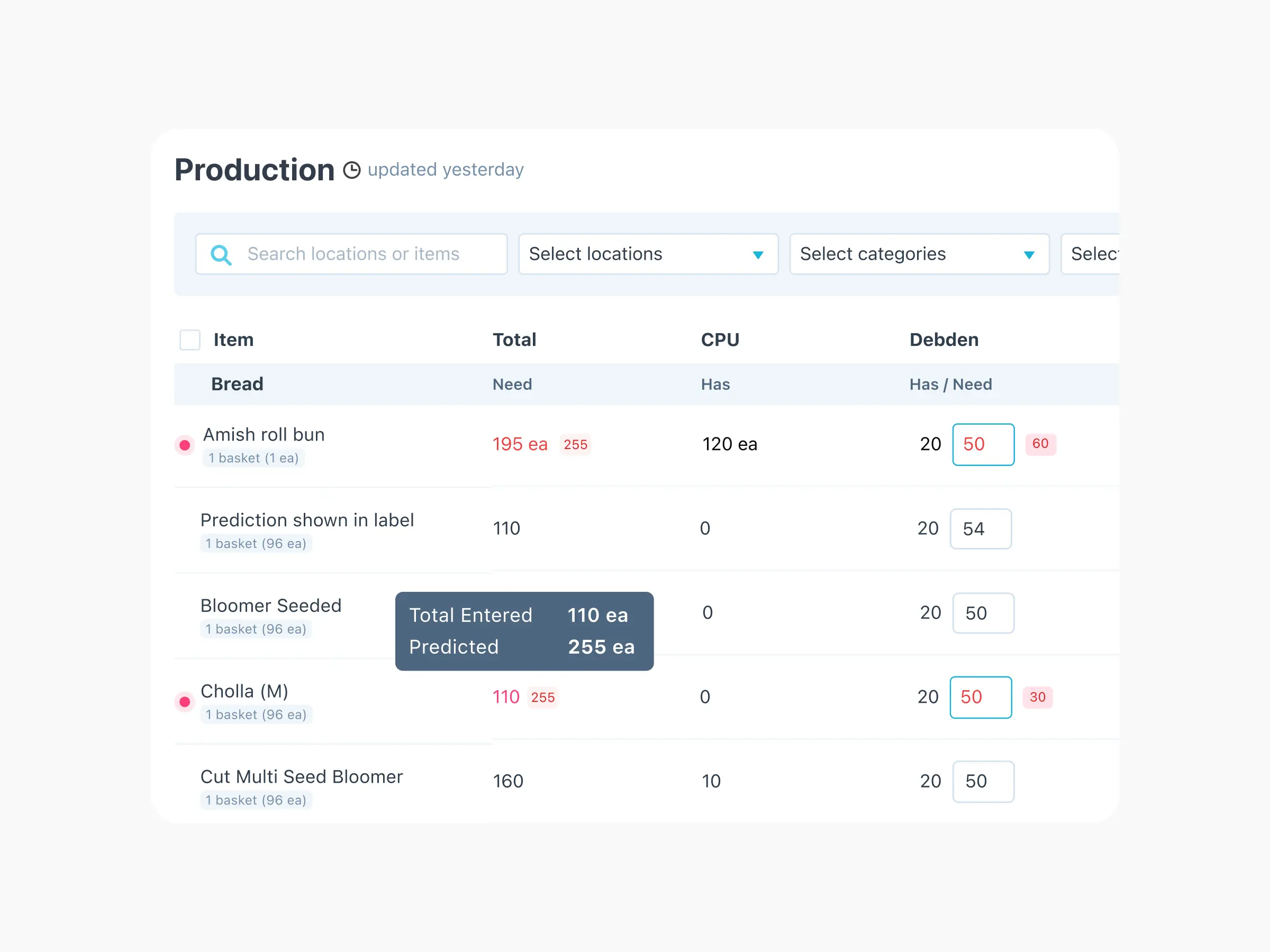Viewport: 1270px width, 952px height.
Task: Click the Search locations or items field
Action: pos(355,253)
